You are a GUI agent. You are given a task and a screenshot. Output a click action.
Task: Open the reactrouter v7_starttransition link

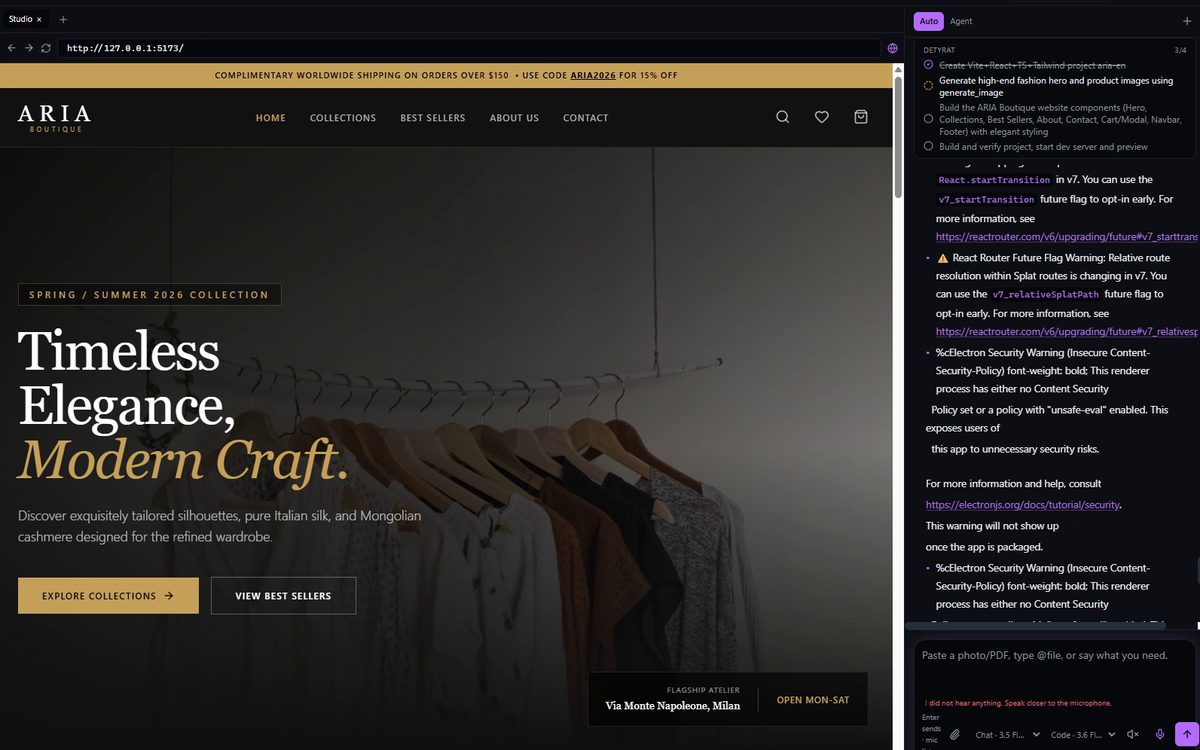coord(1066,237)
